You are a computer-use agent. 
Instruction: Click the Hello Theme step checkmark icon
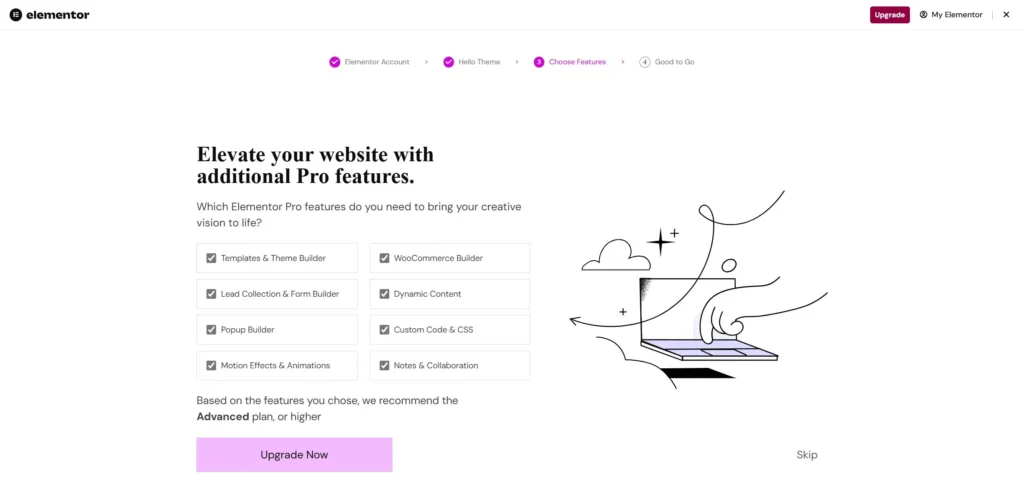449,62
